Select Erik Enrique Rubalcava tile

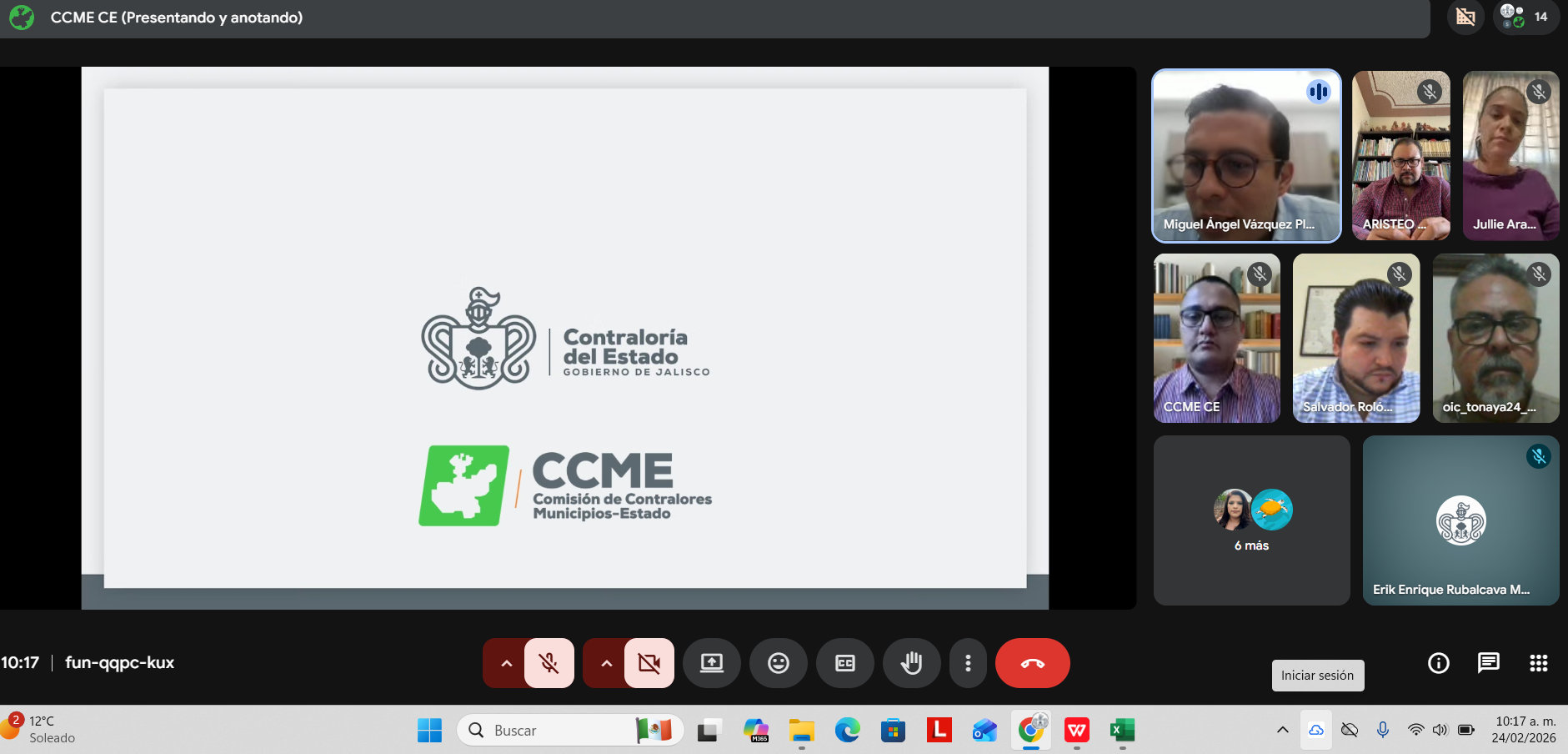coord(1461,520)
